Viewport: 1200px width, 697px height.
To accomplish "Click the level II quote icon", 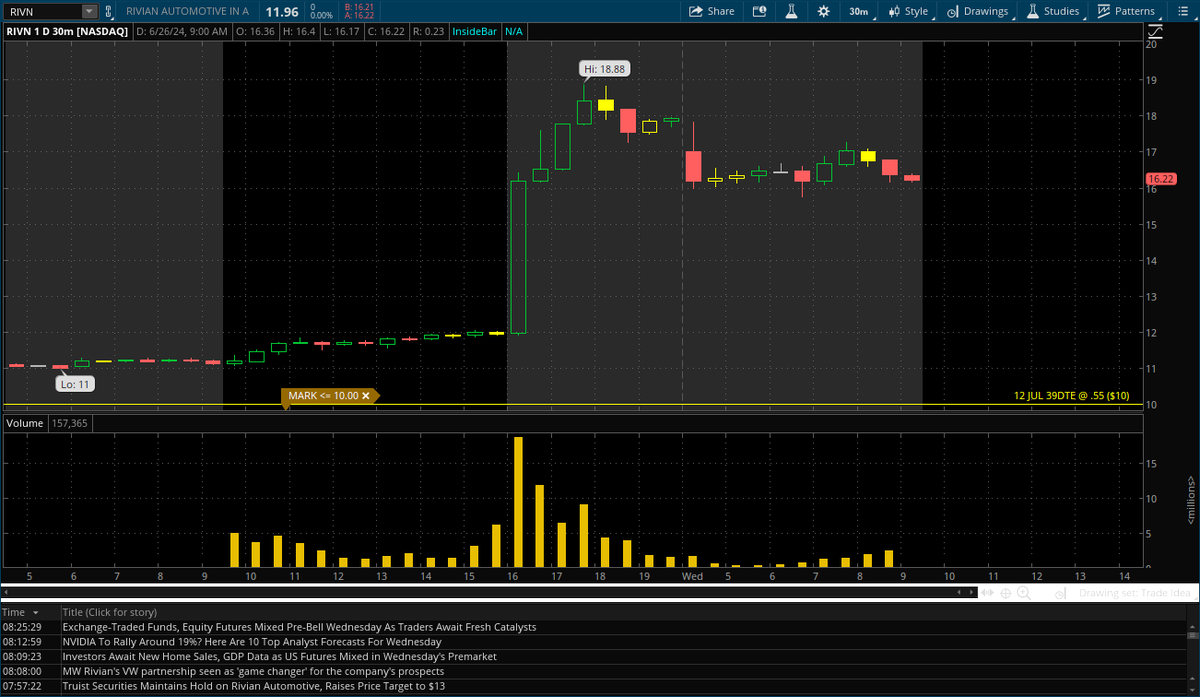I will coord(759,11).
